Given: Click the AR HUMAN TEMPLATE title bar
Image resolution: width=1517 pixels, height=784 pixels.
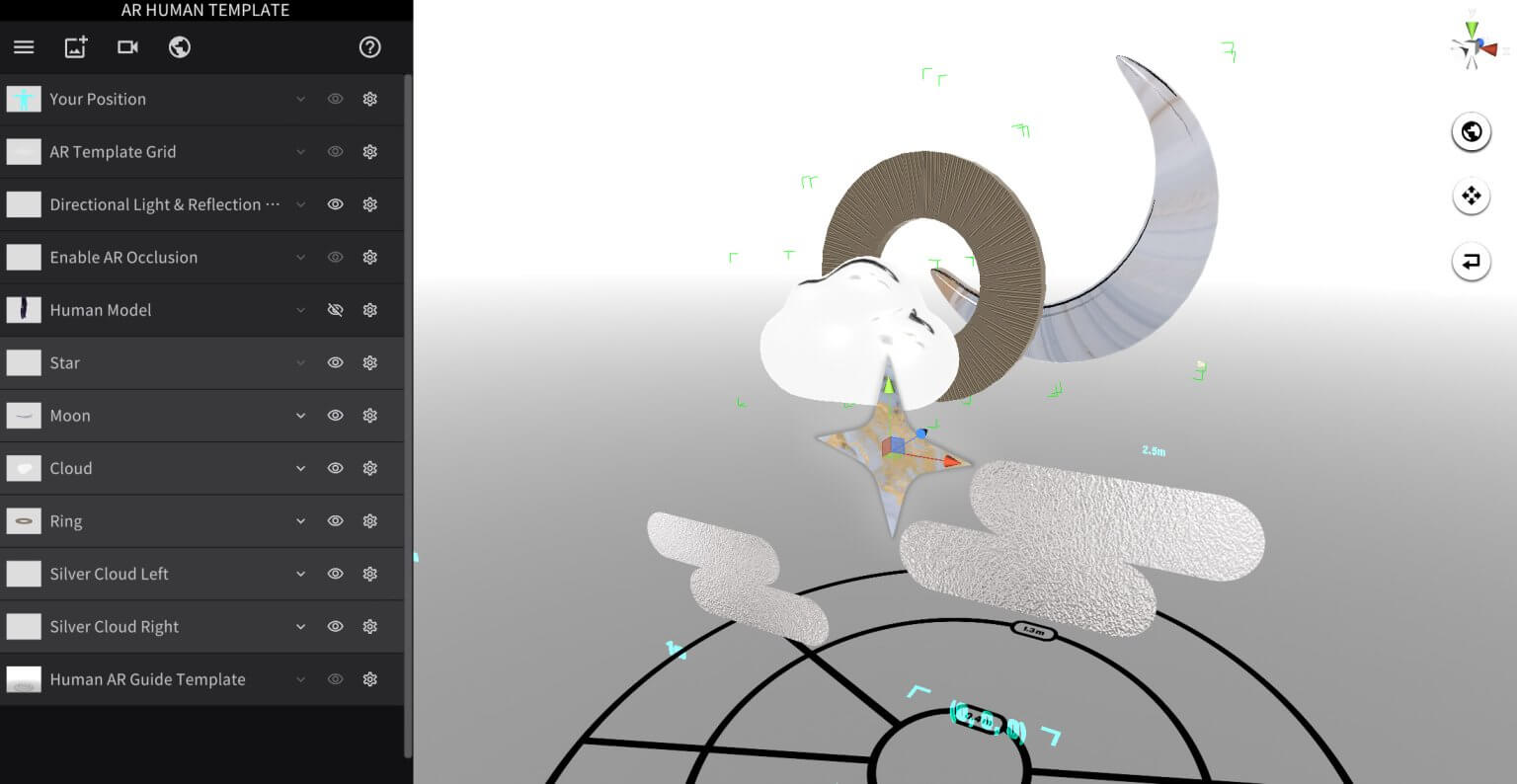Looking at the screenshot, I should coord(204,10).
